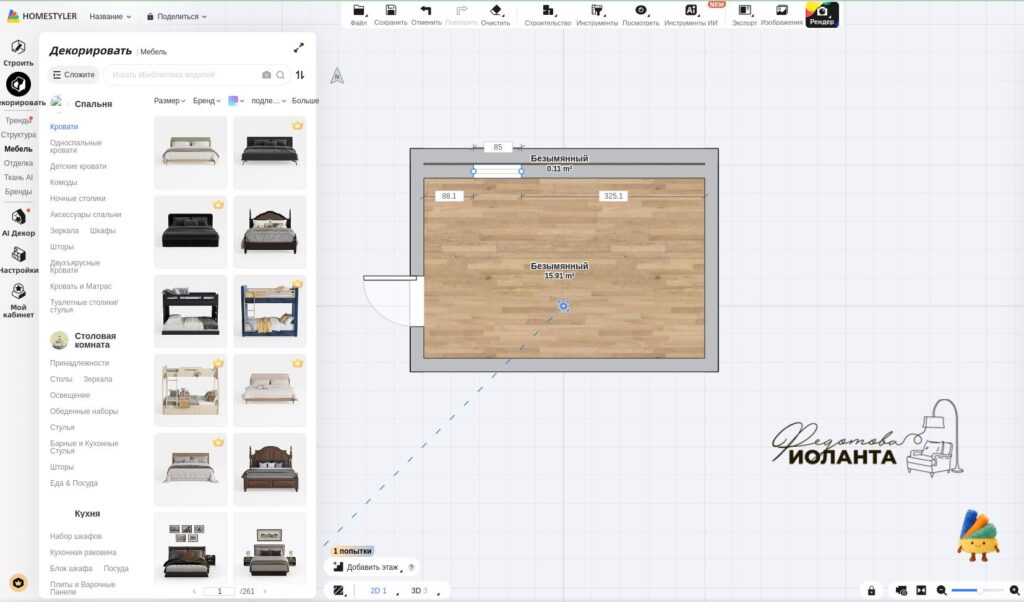Expand the Больше filters
Viewport: 1024px width, 602px height.
(x=305, y=101)
